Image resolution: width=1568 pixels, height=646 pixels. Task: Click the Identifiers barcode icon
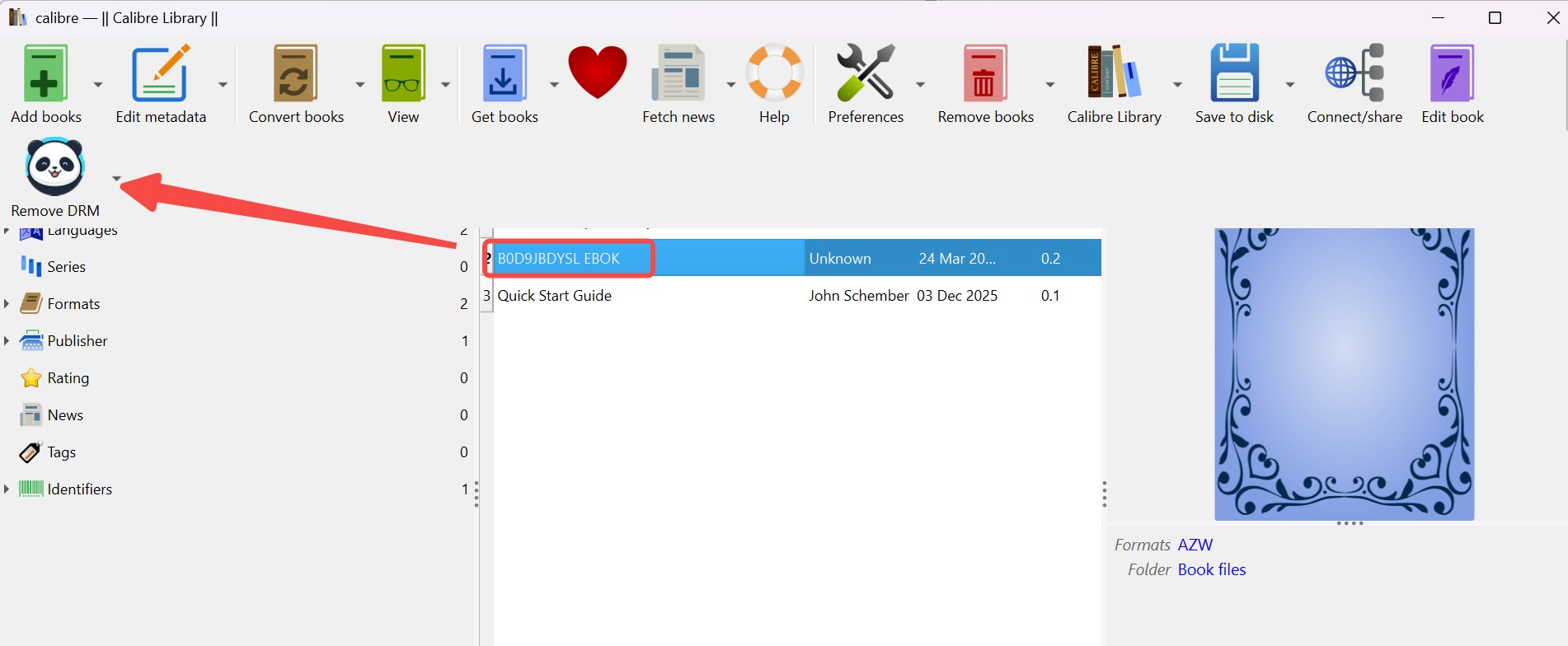pyautogui.click(x=31, y=489)
